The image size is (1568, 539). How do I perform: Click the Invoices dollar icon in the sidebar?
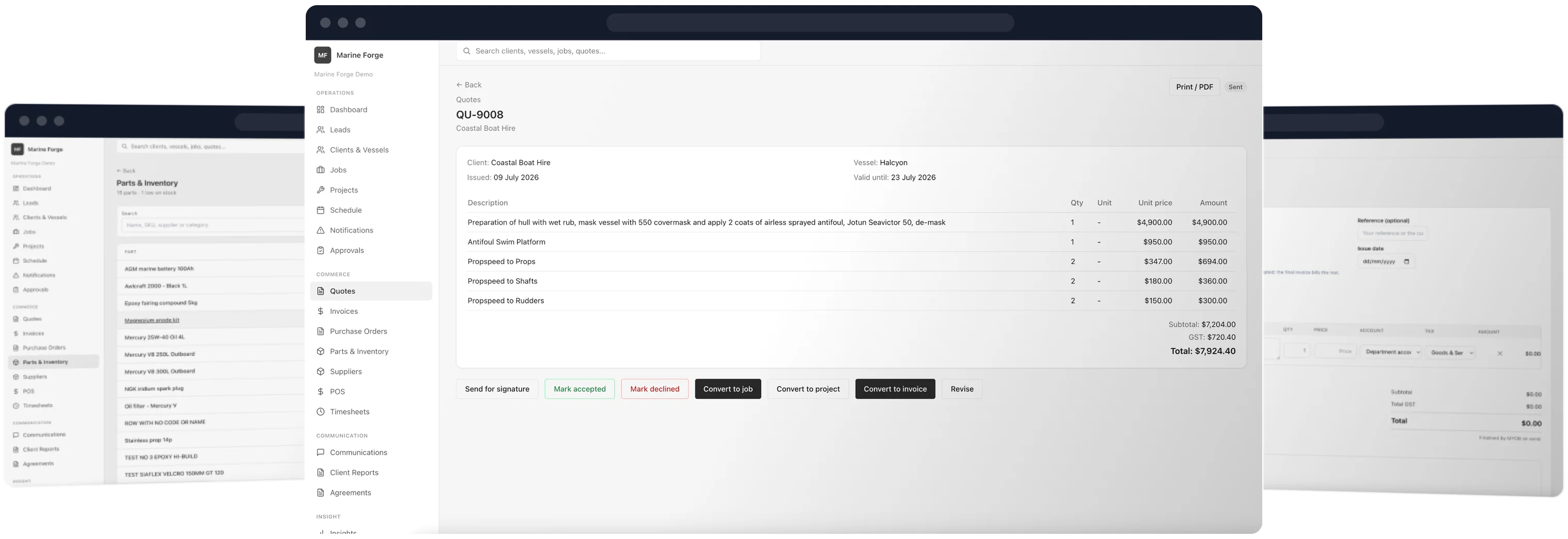point(320,311)
